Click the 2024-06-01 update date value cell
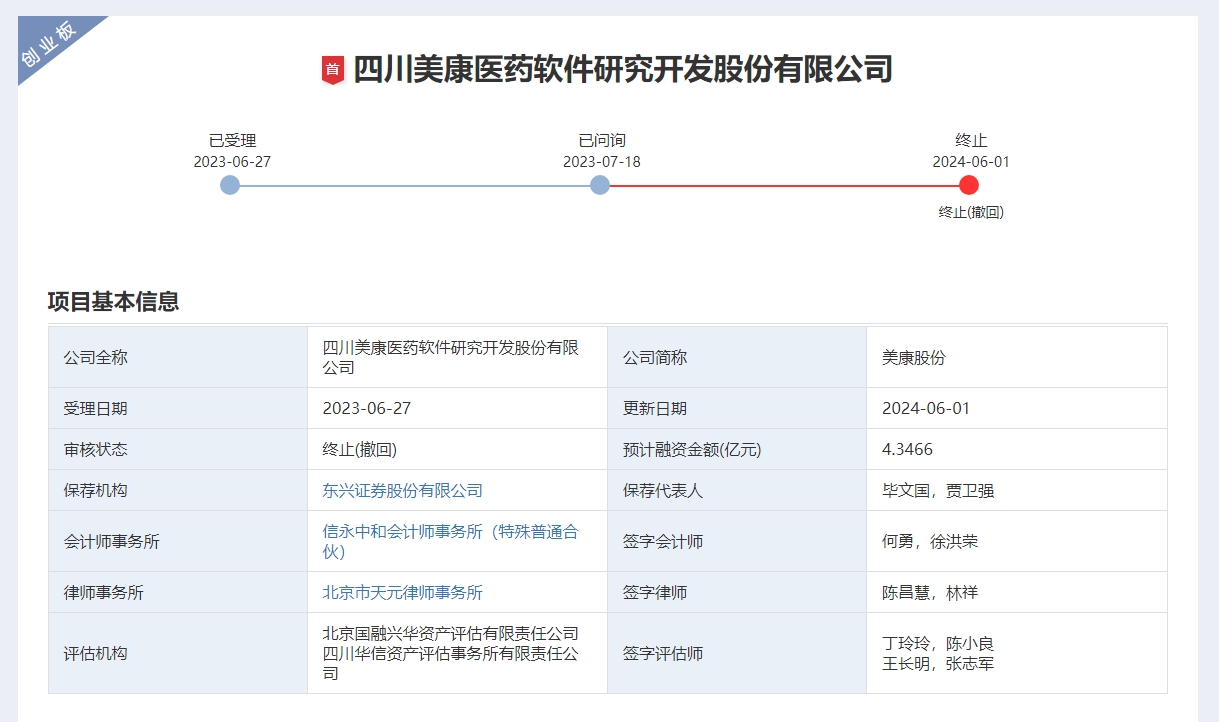The height and width of the screenshot is (722, 1219). pos(926,409)
